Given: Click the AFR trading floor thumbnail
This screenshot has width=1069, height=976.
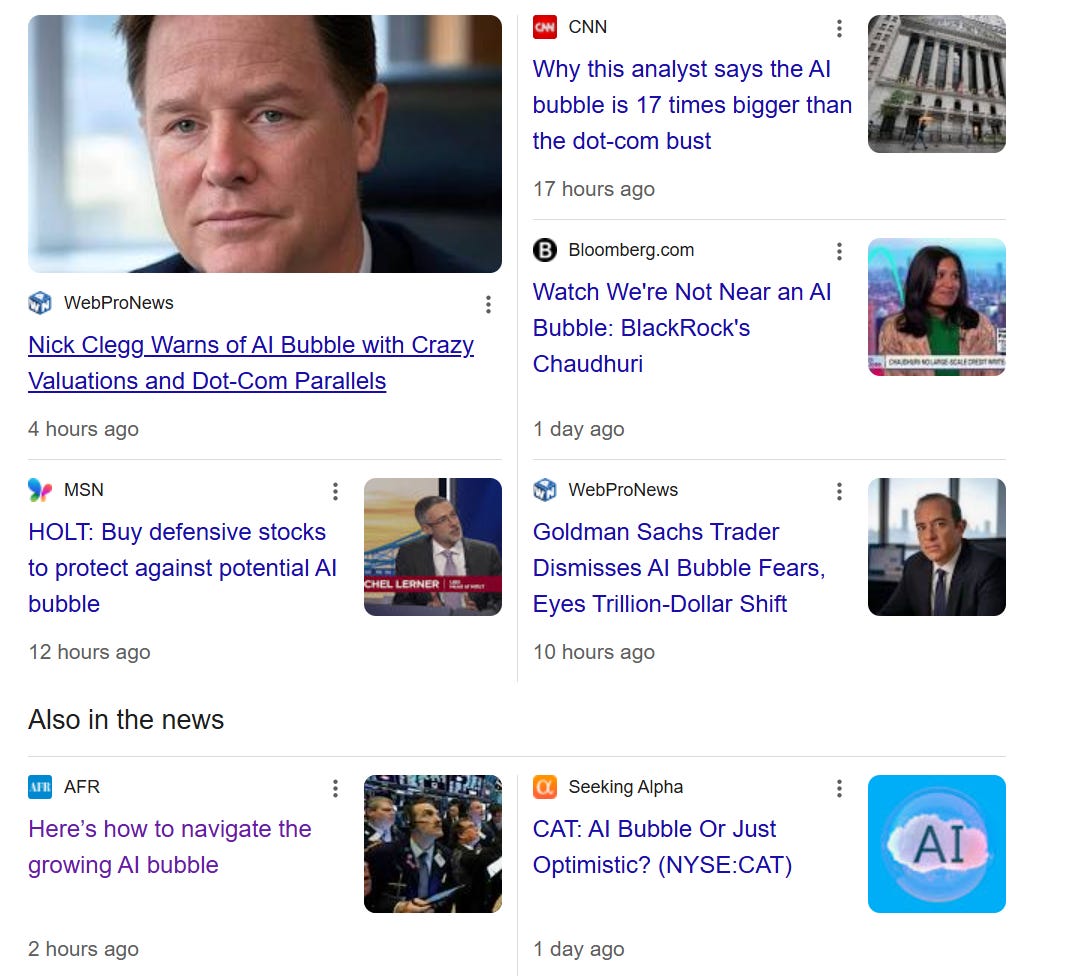Looking at the screenshot, I should click(x=433, y=844).
